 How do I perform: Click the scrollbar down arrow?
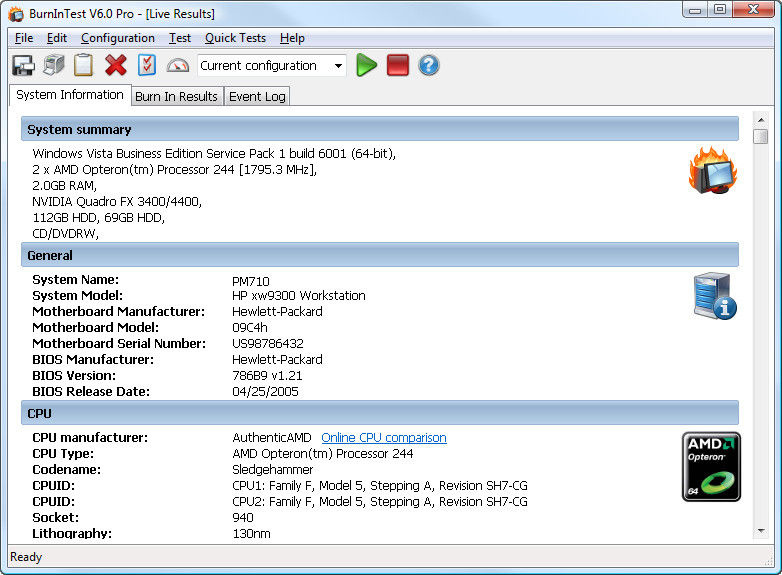coord(761,530)
